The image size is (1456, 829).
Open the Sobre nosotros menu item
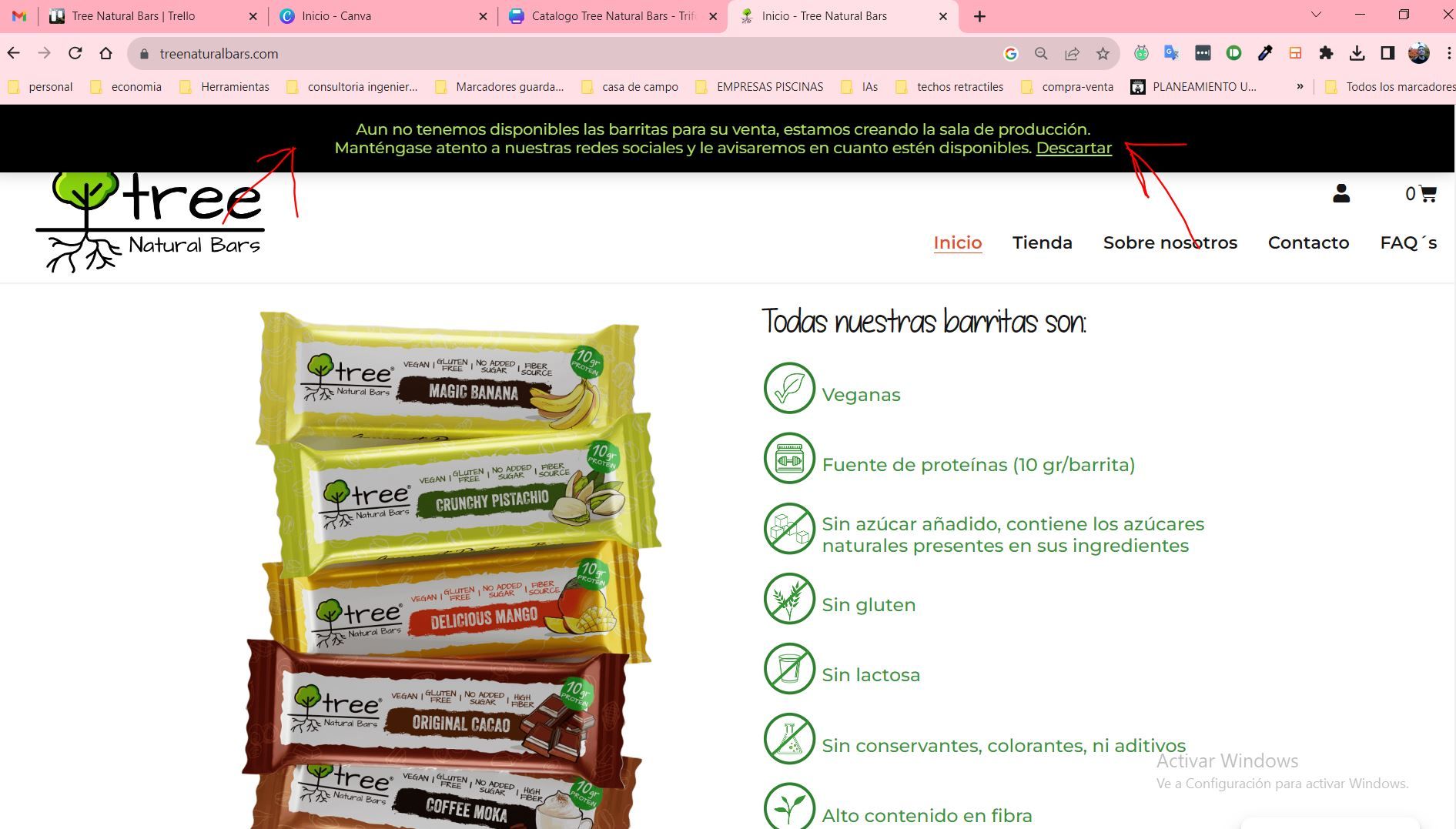(1170, 242)
